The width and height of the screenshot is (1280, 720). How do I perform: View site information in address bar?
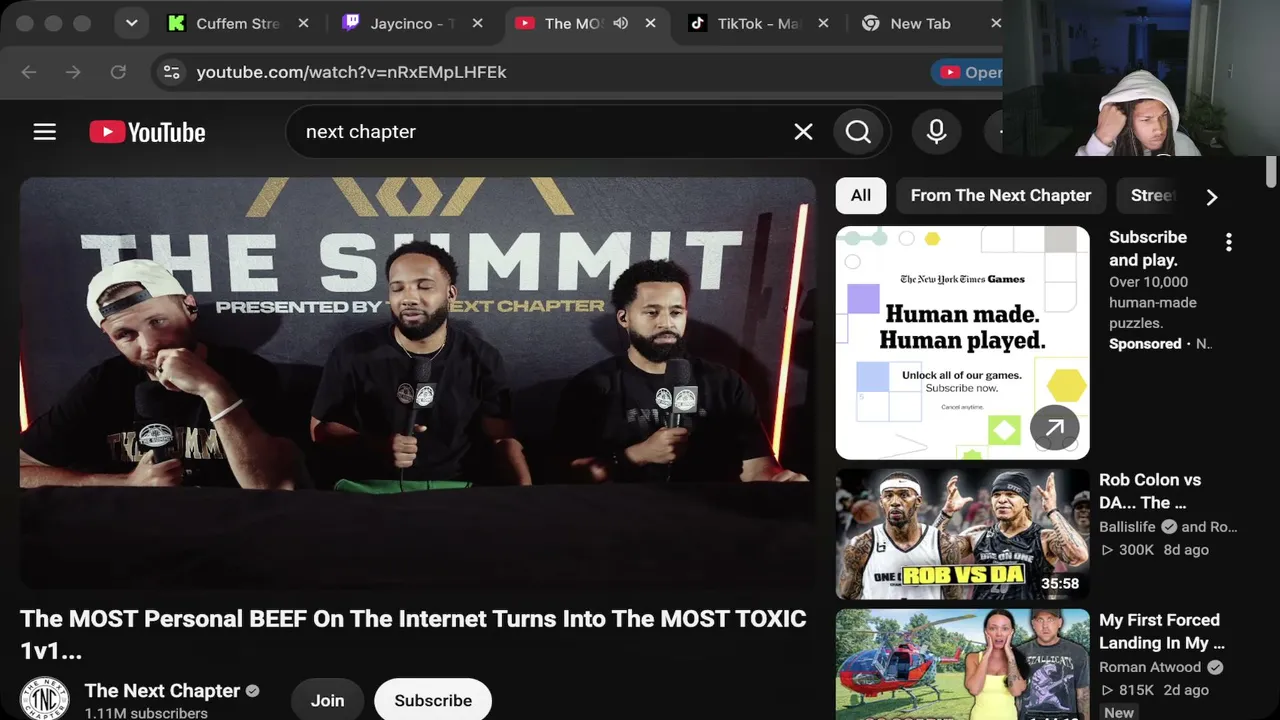coord(172,72)
